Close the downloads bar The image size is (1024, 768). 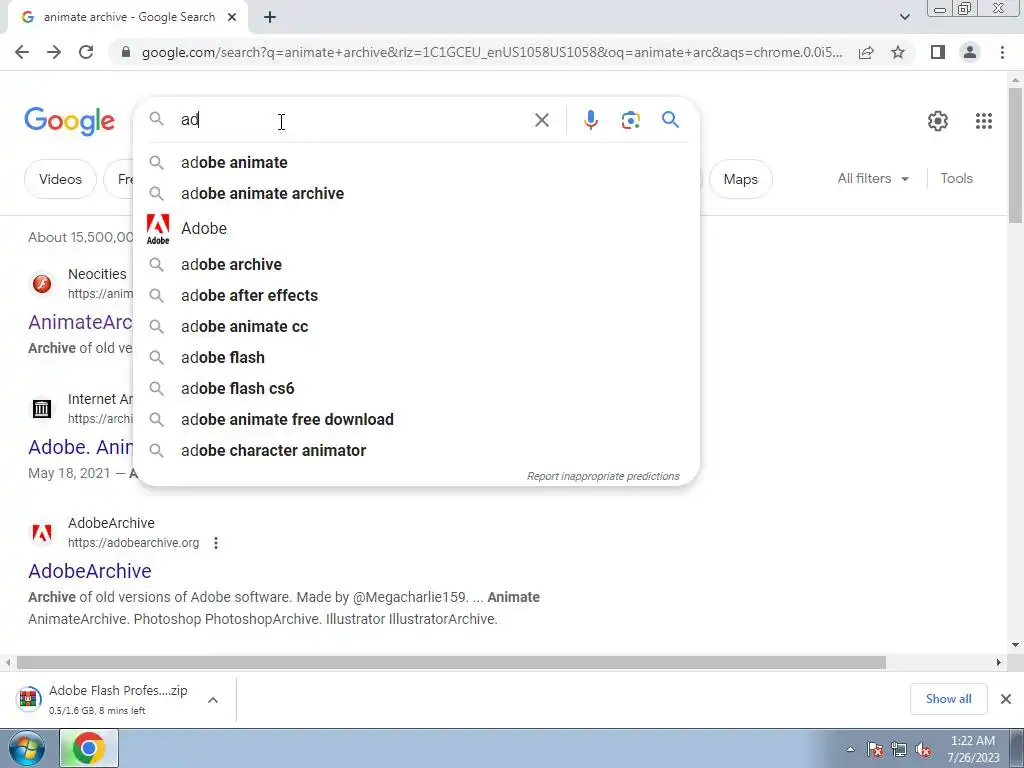point(1006,699)
